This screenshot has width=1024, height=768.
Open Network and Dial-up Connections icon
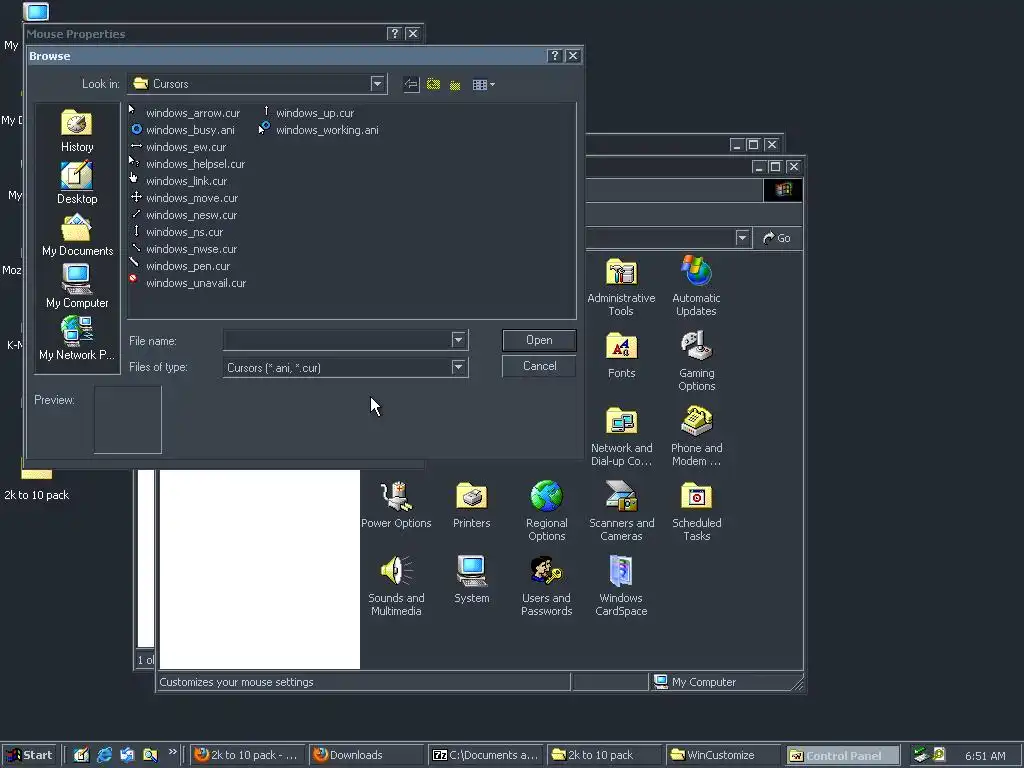621,437
